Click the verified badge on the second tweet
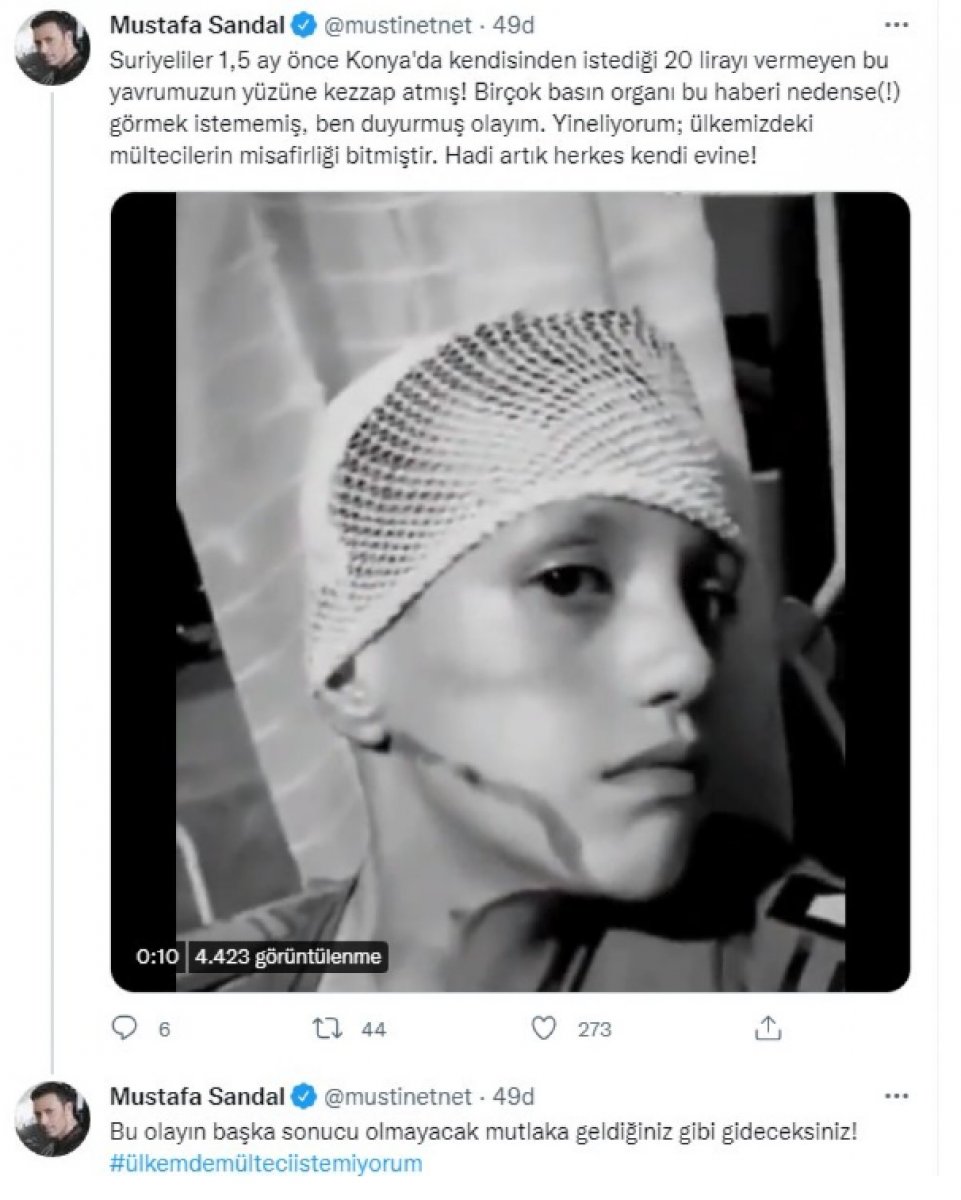The width and height of the screenshot is (961, 1200). 303,1096
